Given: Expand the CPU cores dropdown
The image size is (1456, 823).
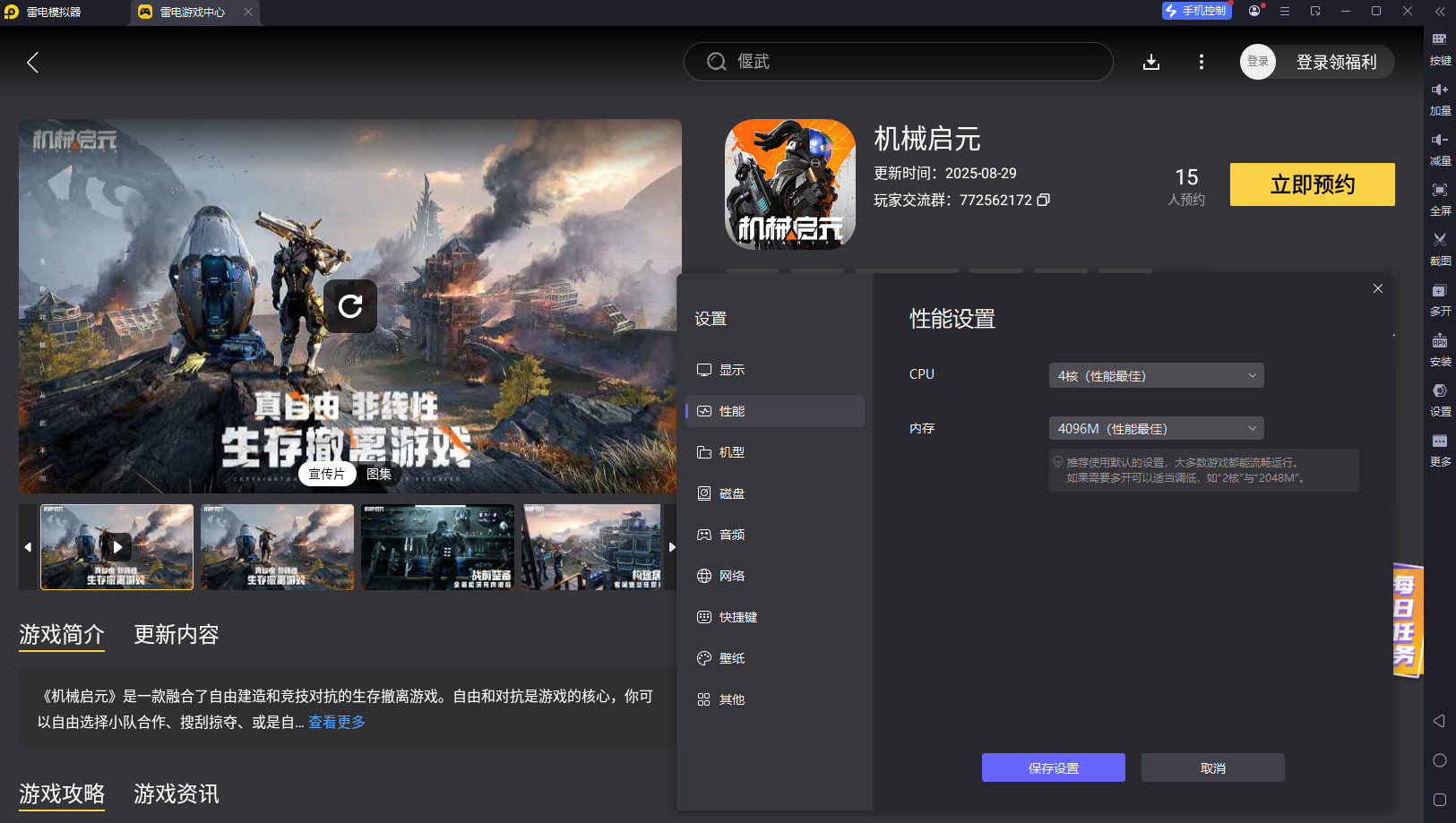Looking at the screenshot, I should pos(1156,376).
